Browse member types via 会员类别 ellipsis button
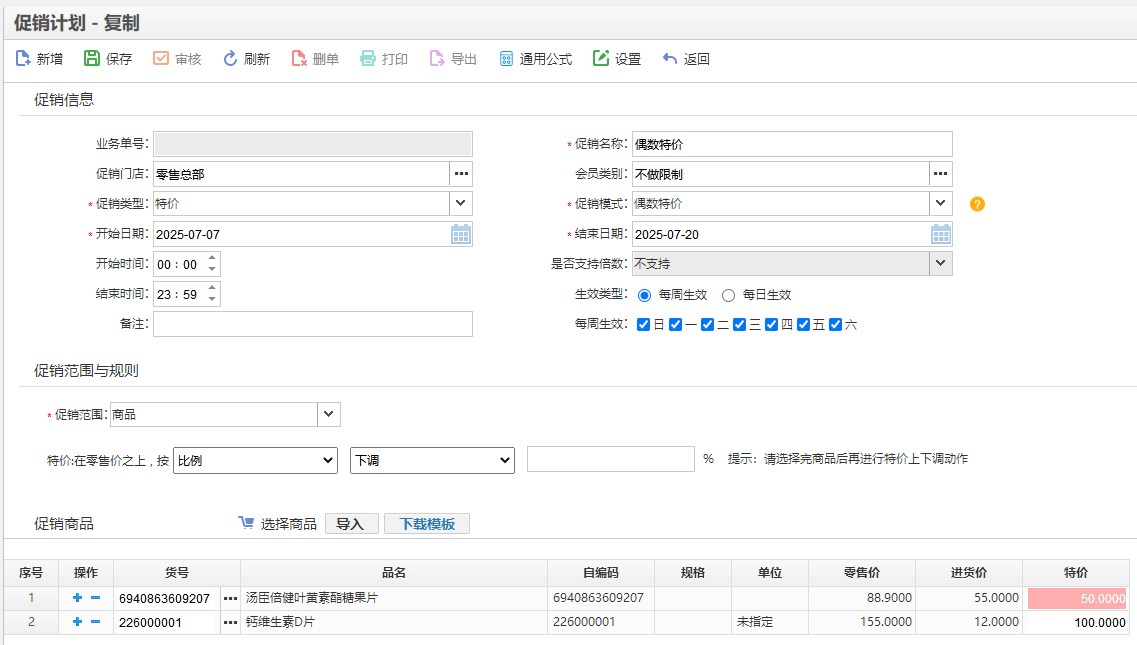Screen dimensions: 1137x645 click(940, 174)
